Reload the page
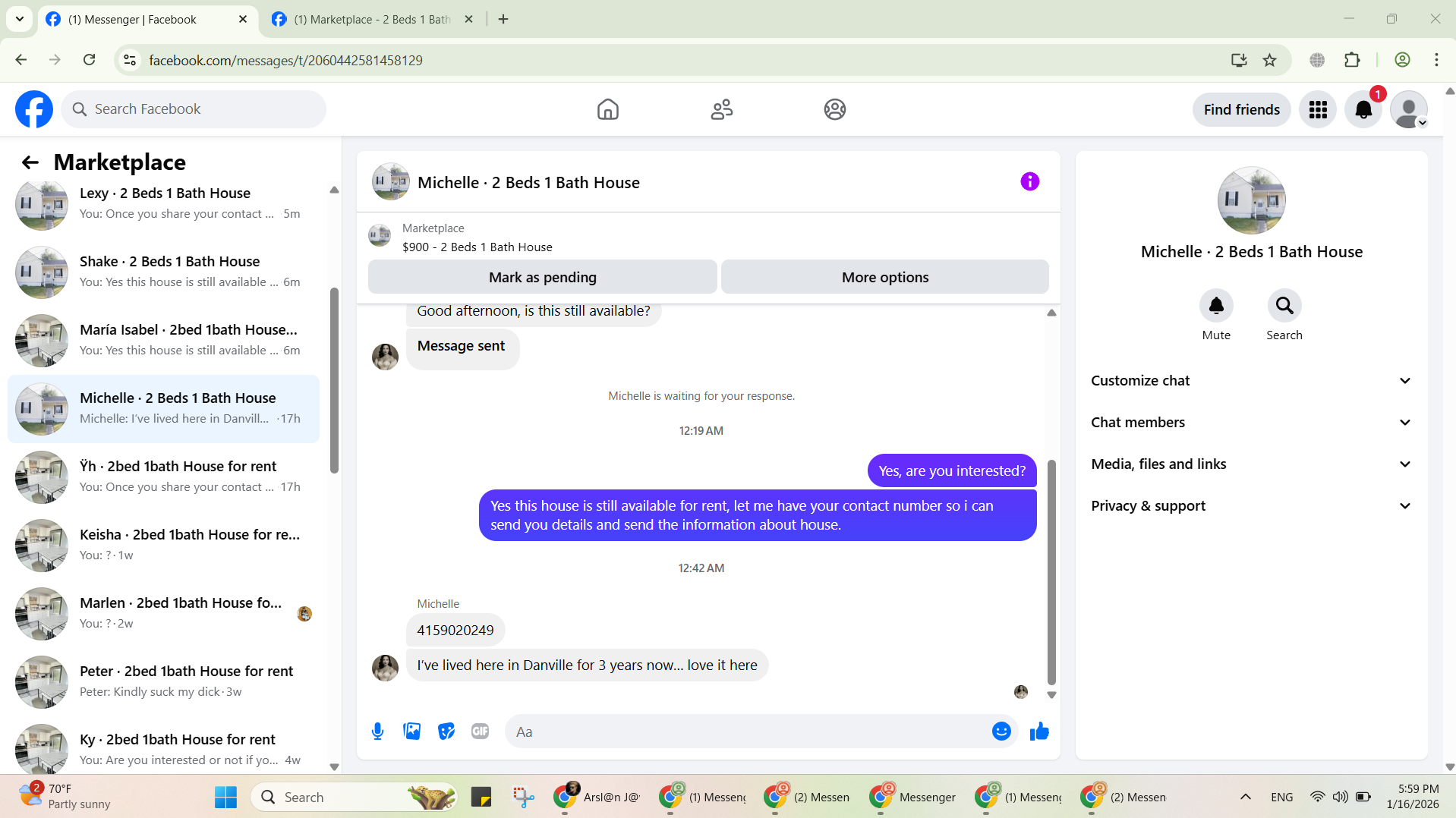The image size is (1456, 818). [89, 60]
